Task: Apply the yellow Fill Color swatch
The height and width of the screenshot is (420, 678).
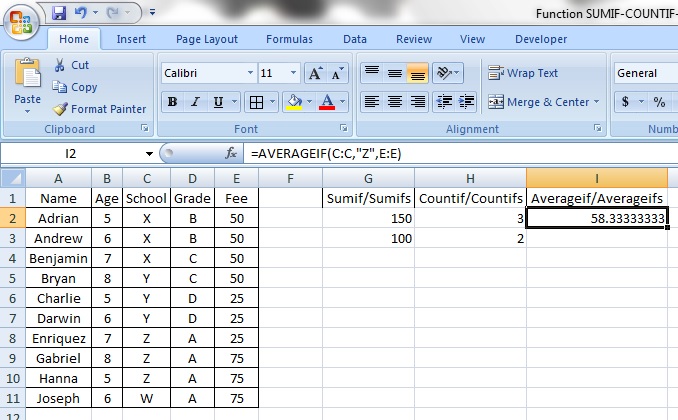Action: point(293,102)
